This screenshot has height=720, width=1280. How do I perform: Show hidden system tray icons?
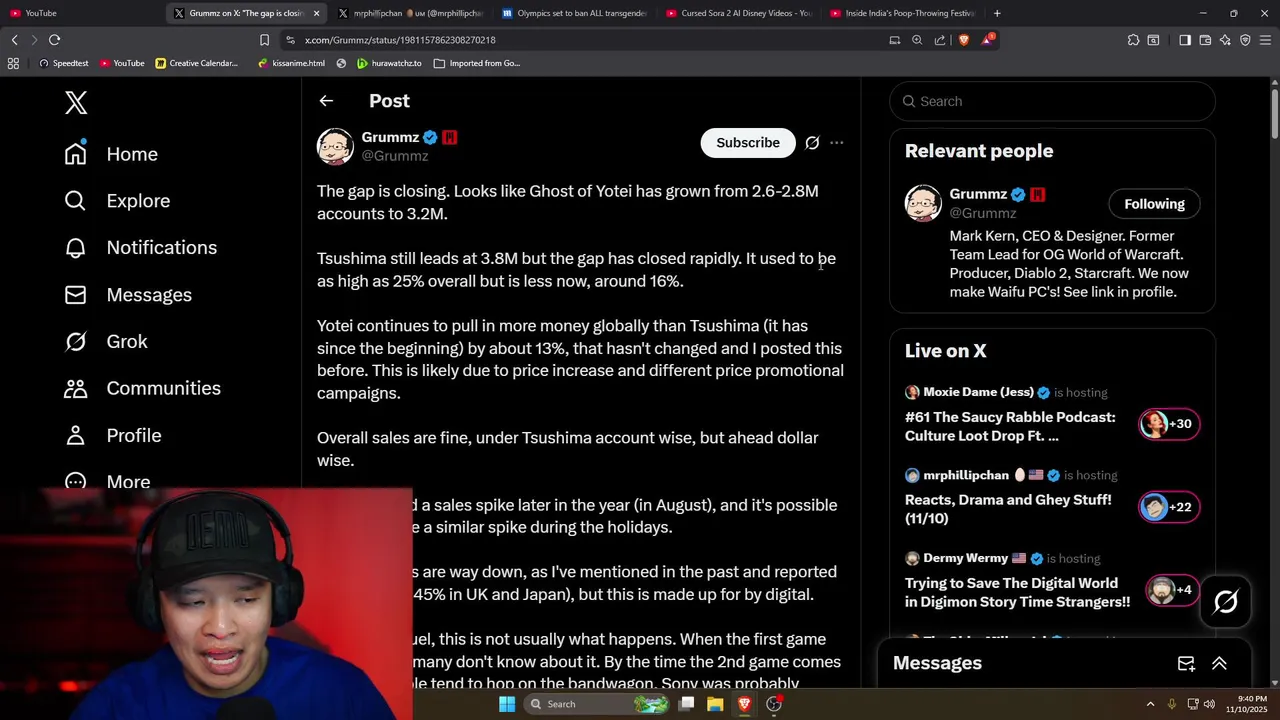click(x=1150, y=704)
